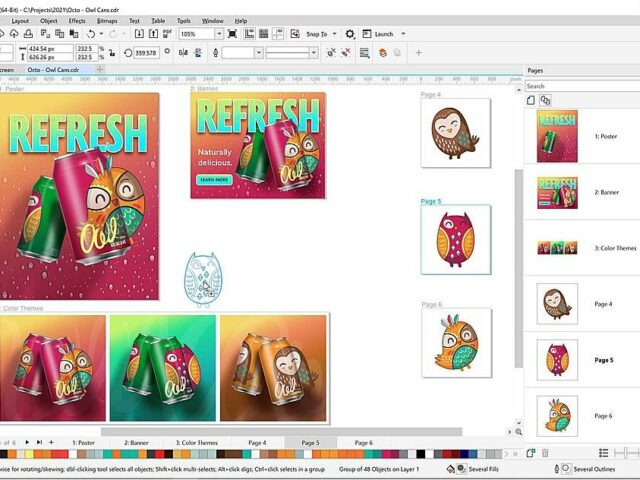Screen dimensions: 640x480
Task: Open the Bitmaps menu
Action: point(107,20)
